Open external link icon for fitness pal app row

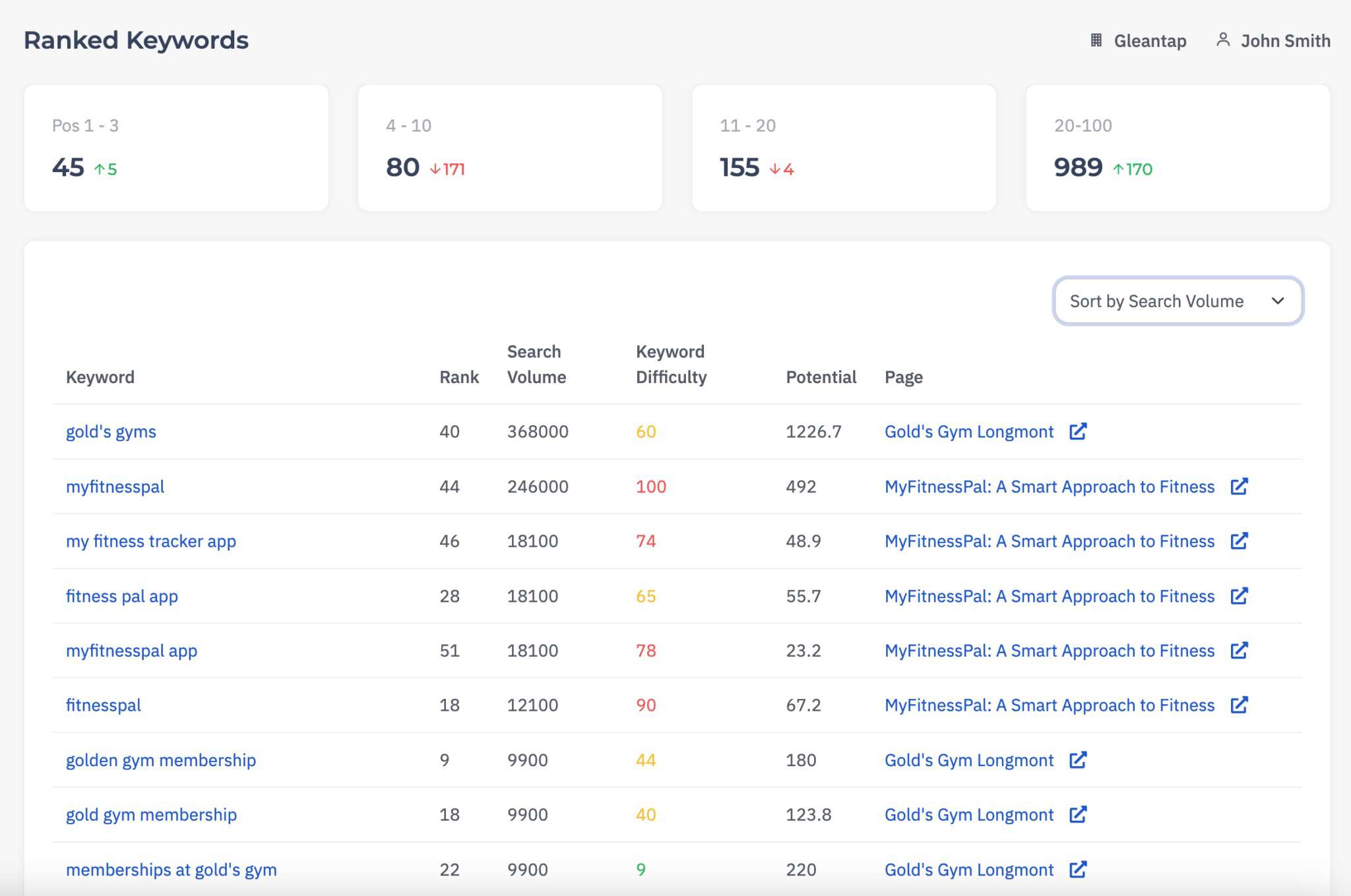(1239, 596)
